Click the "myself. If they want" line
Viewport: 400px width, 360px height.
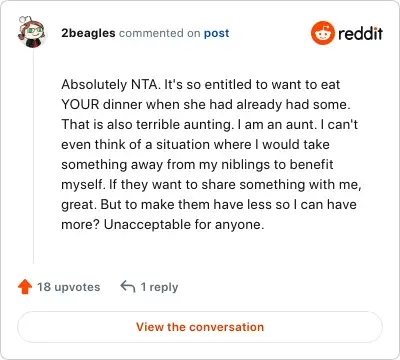point(211,184)
